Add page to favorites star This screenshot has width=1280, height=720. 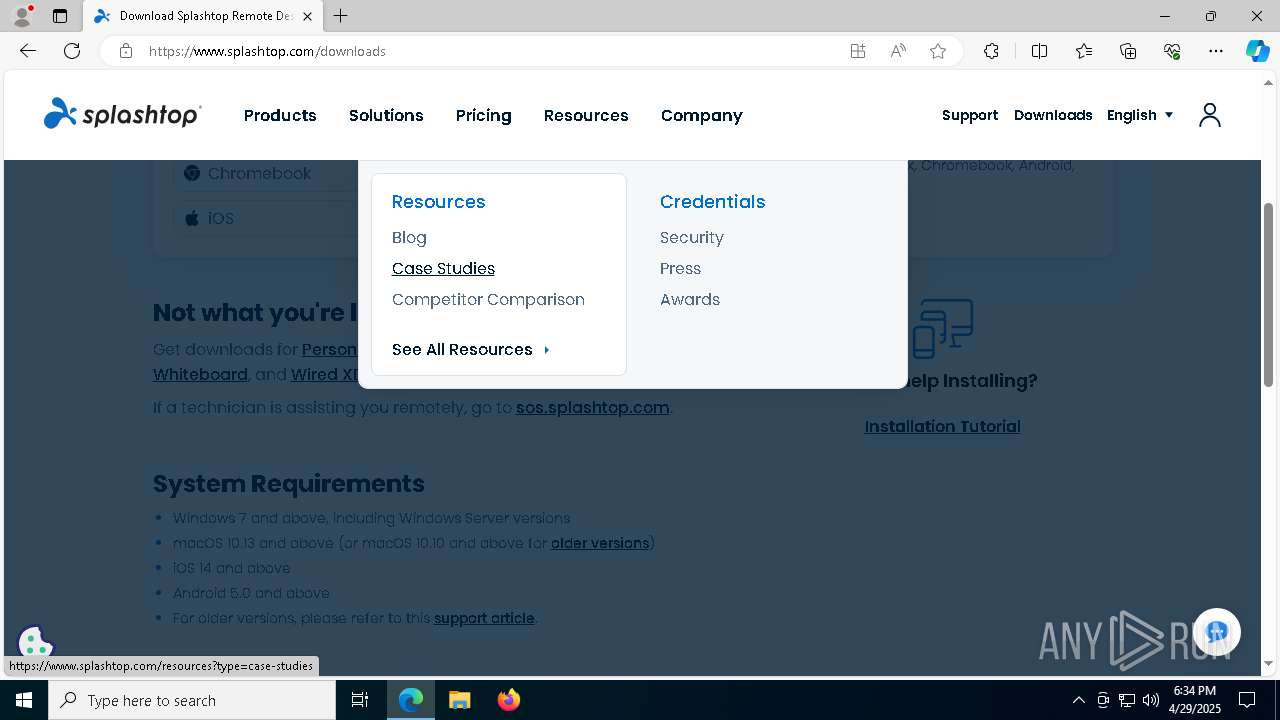click(938, 51)
